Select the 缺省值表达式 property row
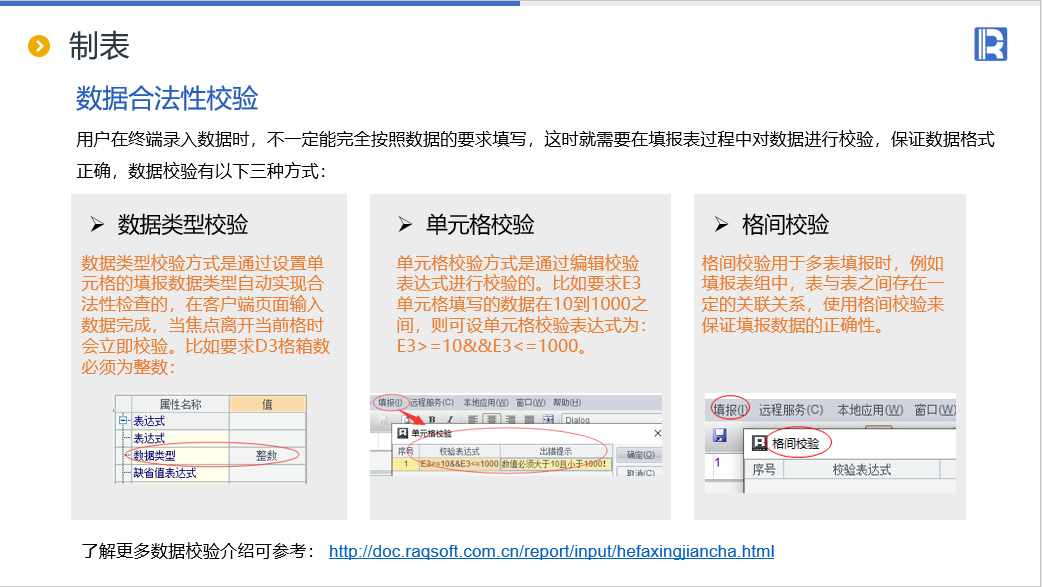The image size is (1042, 587). 211,473
